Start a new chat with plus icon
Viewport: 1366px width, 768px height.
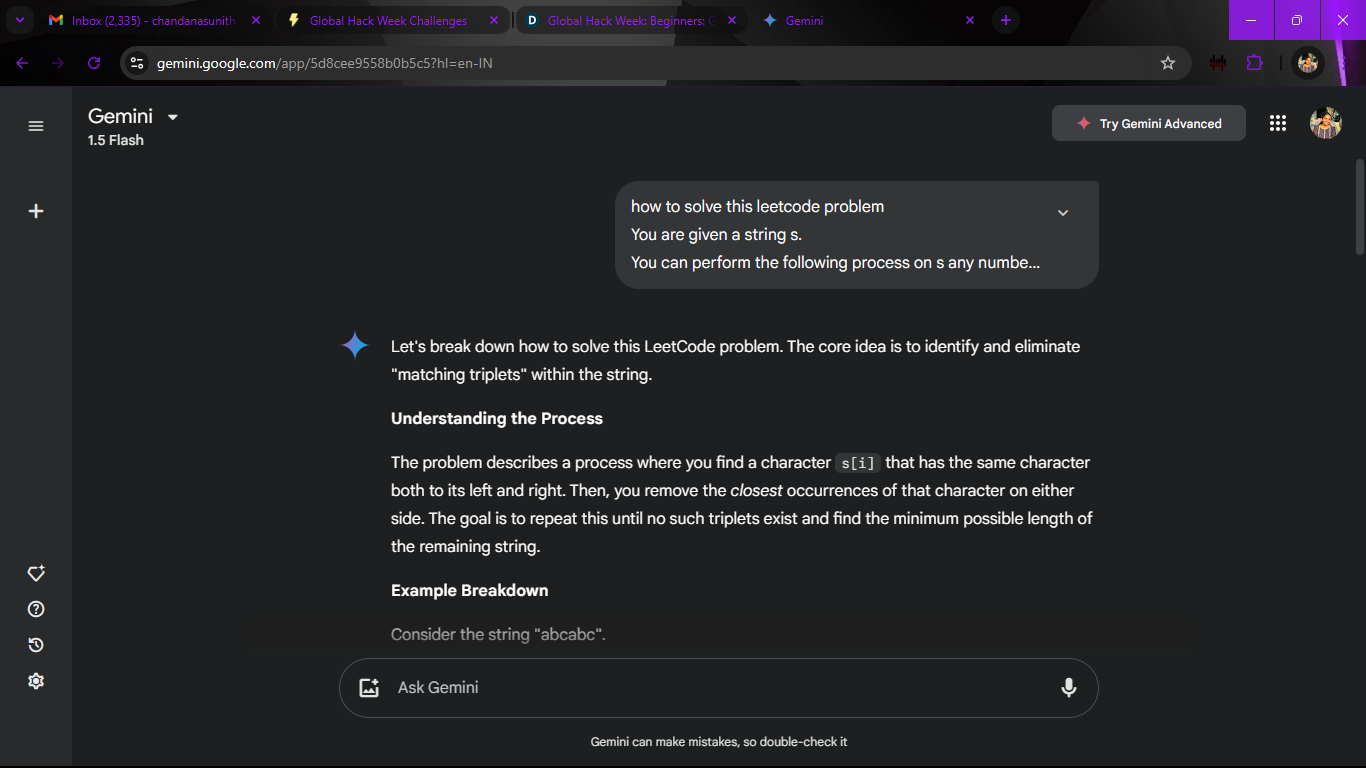36,211
